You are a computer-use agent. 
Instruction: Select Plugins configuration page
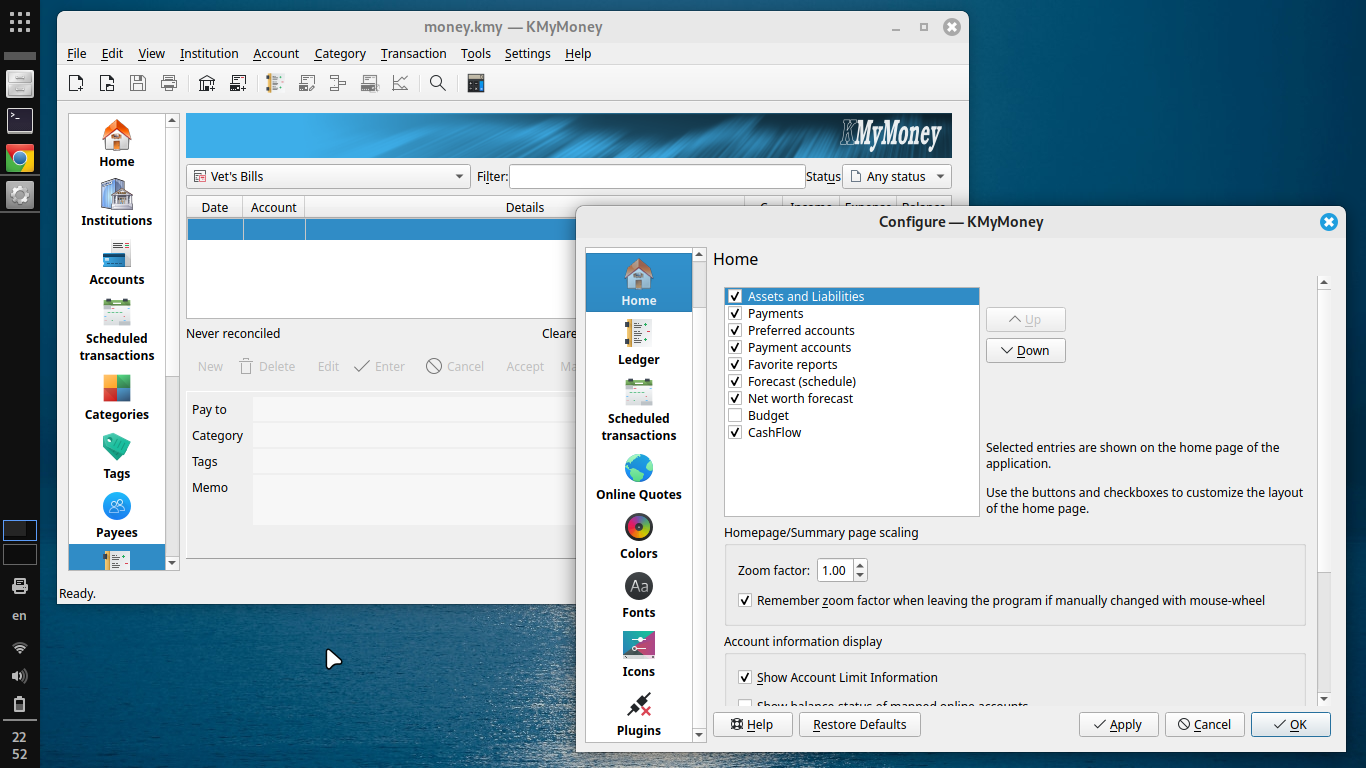(x=639, y=713)
